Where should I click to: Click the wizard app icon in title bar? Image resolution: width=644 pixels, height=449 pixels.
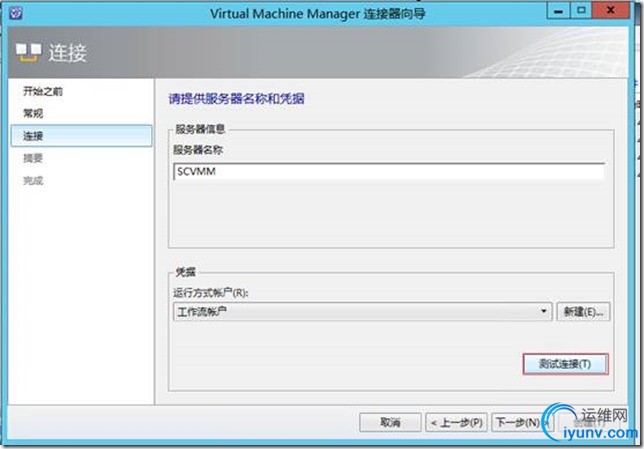tap(16, 13)
